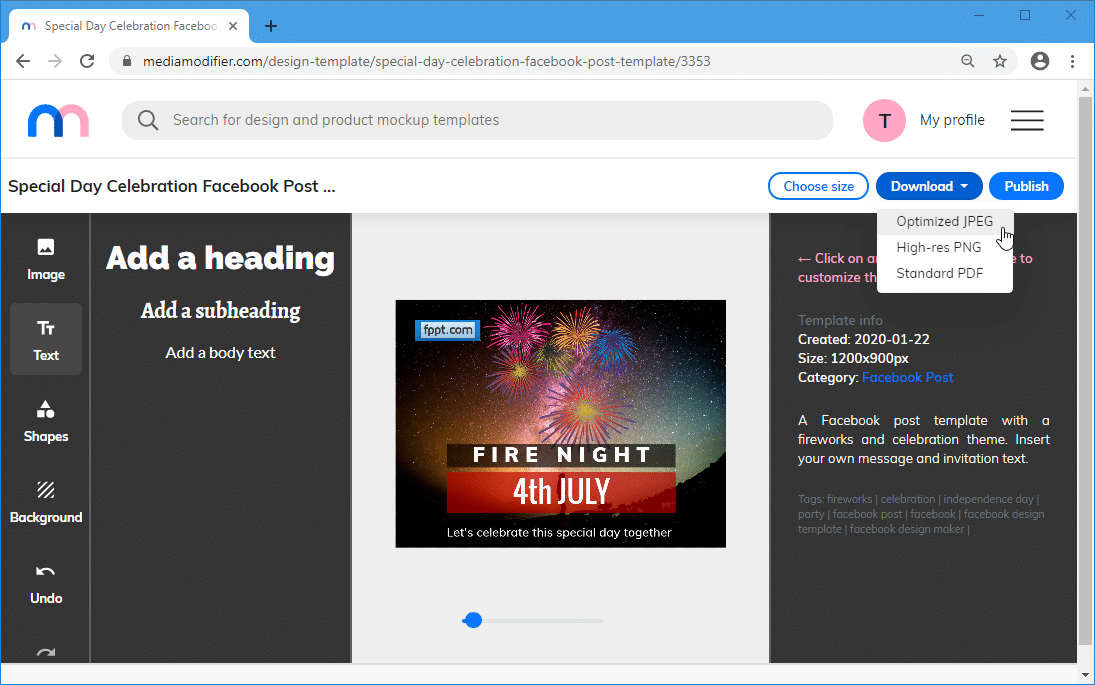Select FIRE NIGHT text on canvas
This screenshot has height=685, width=1095.
(x=561, y=455)
